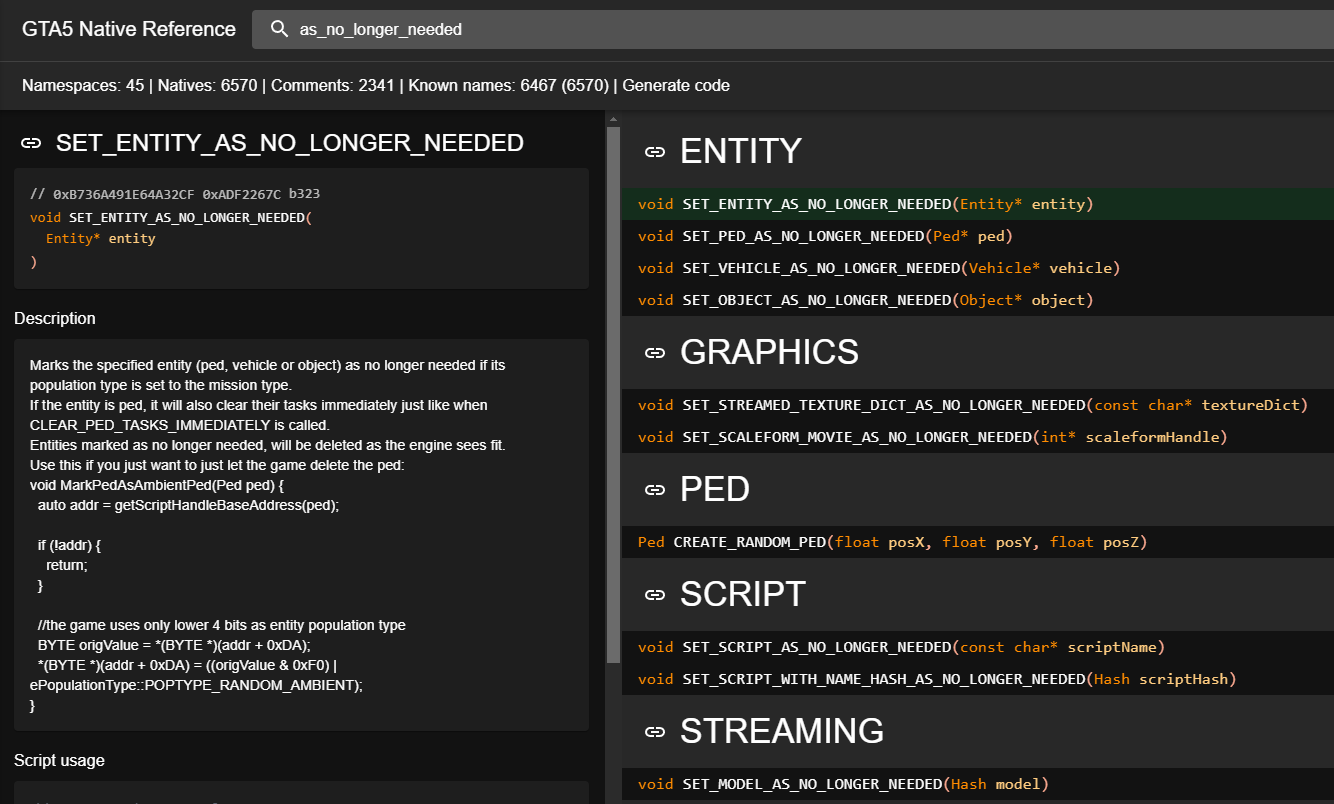Click the Comments: 2341 stat text
This screenshot has height=804, width=1334.
pyautogui.click(x=333, y=86)
